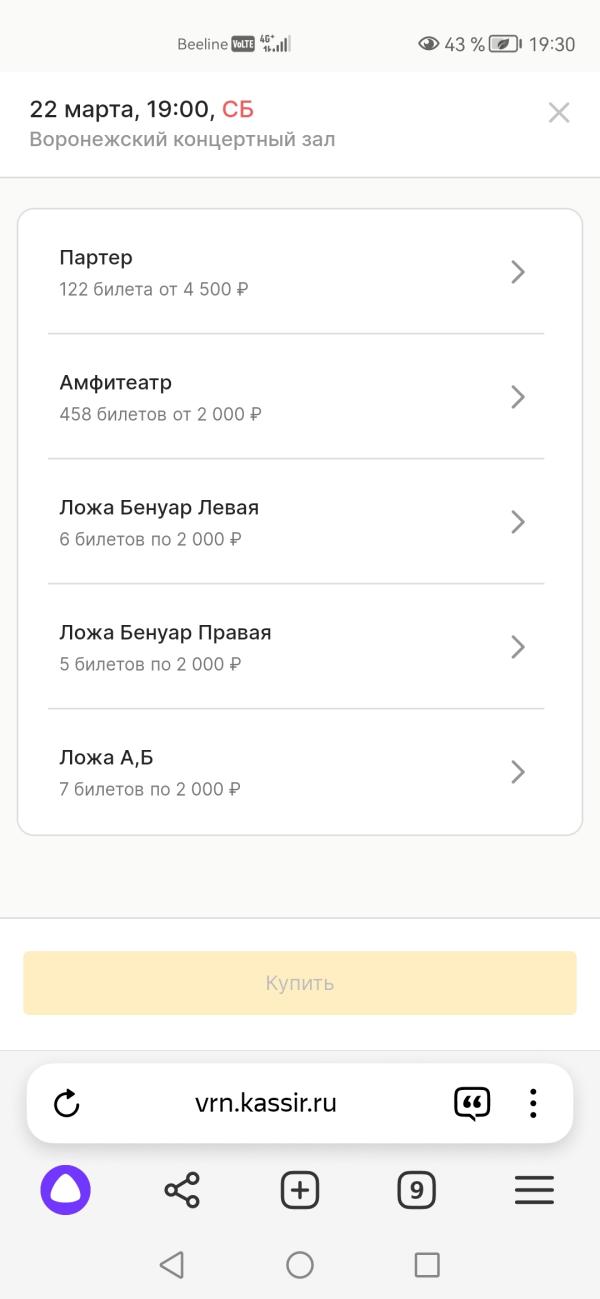The width and height of the screenshot is (600, 1299).
Task: Tap the Android home circle button
Action: 300,1265
